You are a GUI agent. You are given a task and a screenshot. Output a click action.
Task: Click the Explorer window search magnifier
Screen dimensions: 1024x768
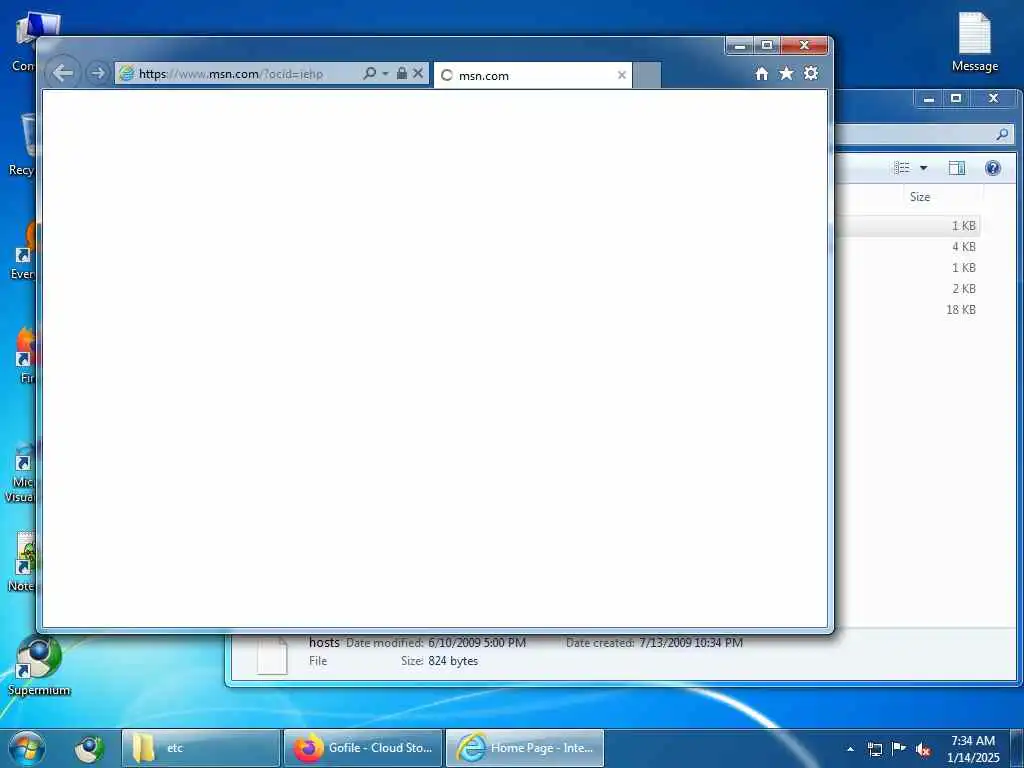click(1002, 135)
